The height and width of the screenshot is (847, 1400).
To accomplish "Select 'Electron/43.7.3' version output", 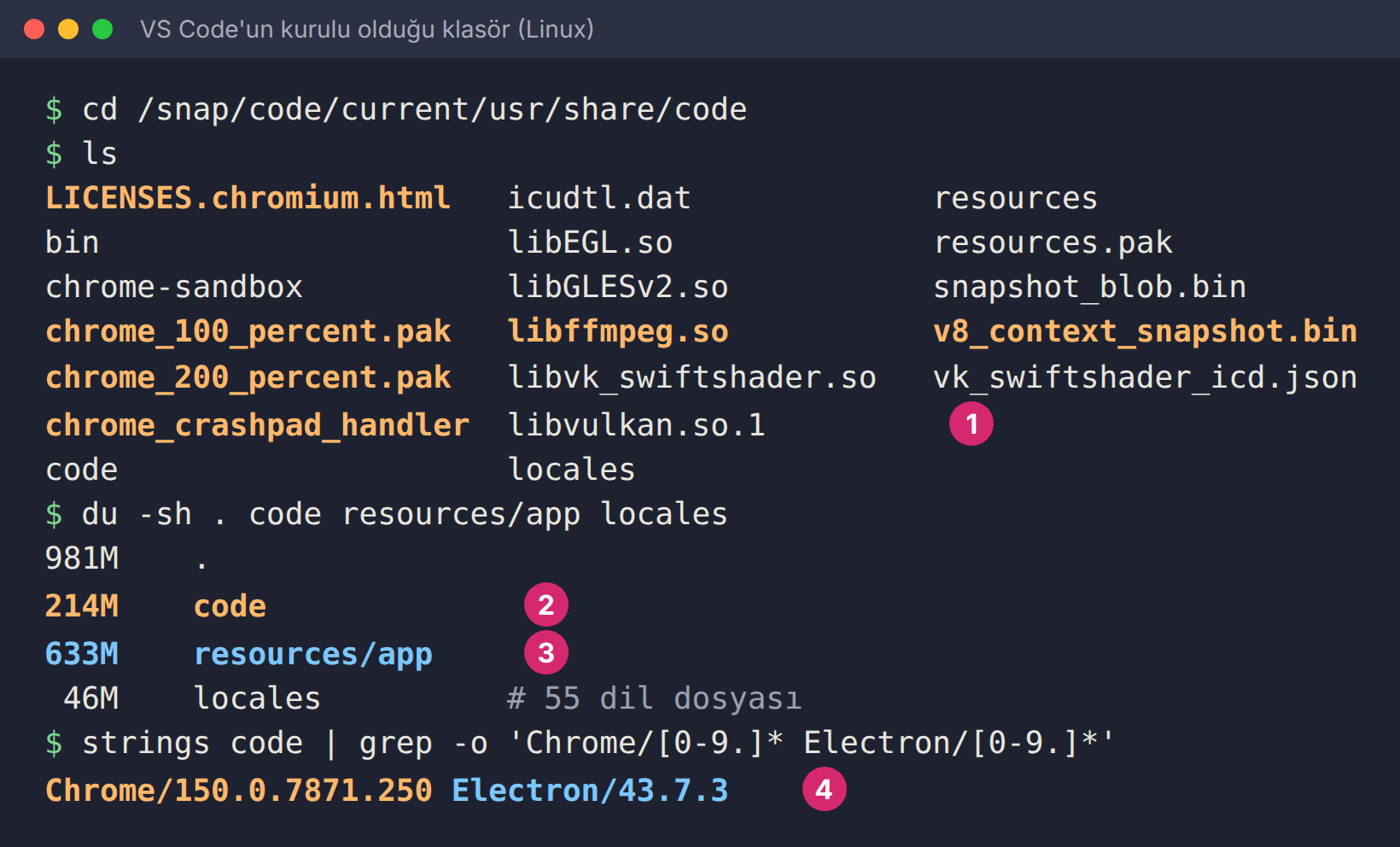I will click(590, 791).
